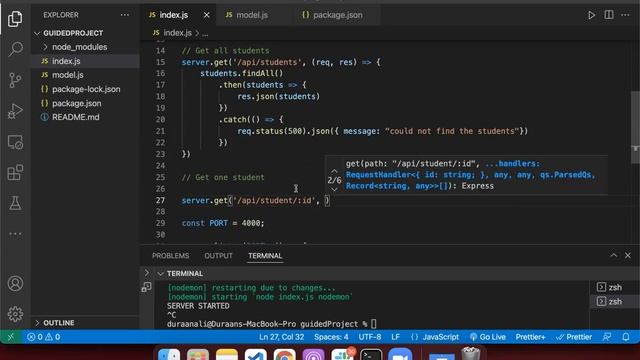The image size is (640, 360).
Task: Switch to the model.js tab
Action: 252,15
